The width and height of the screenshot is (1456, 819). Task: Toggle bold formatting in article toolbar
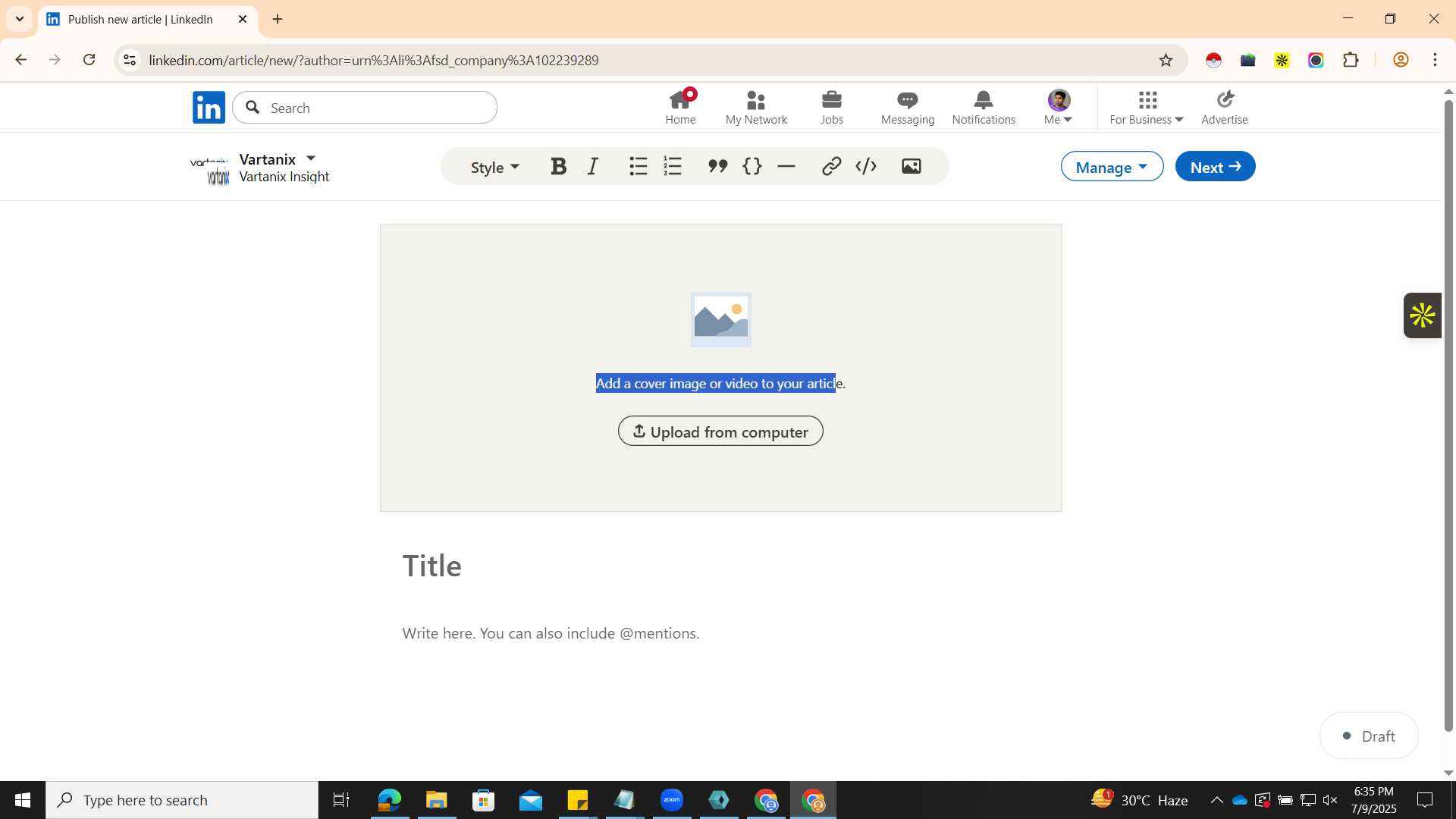[x=559, y=167]
